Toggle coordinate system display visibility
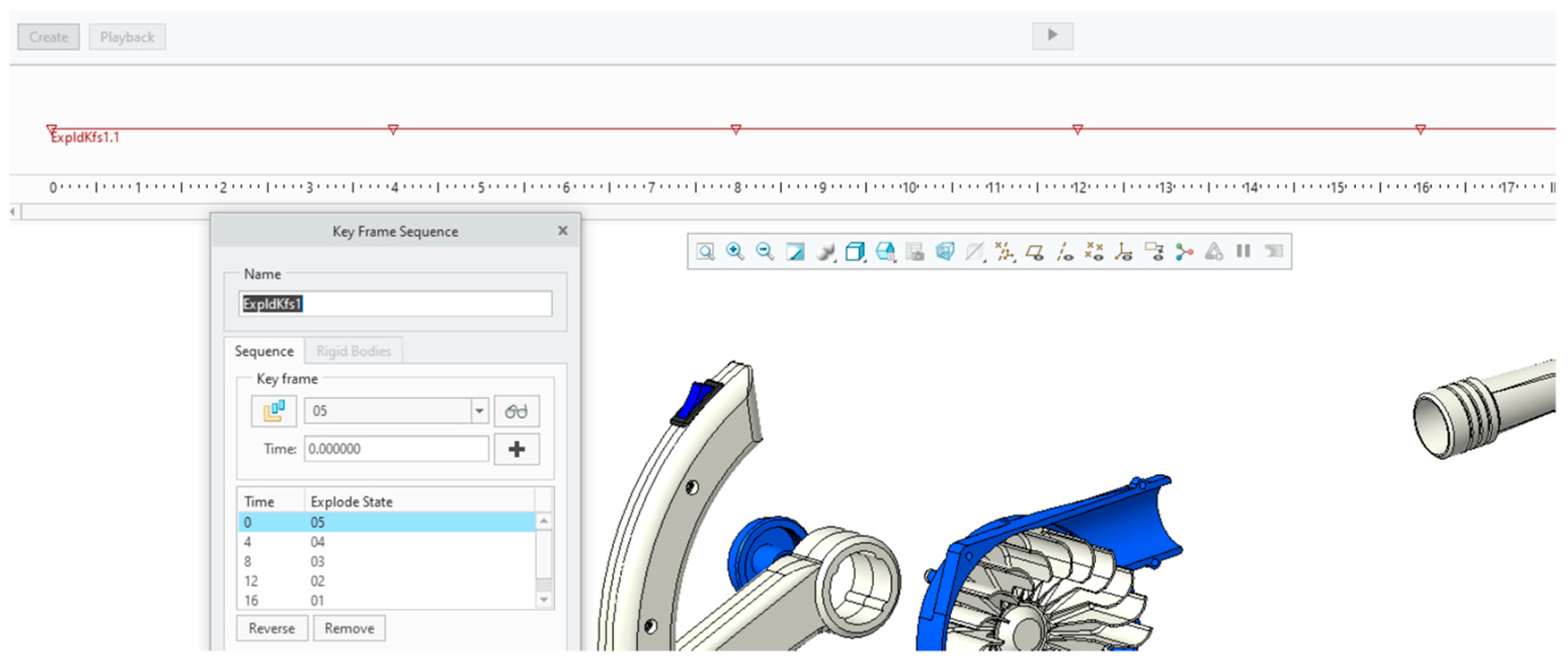 1124,252
